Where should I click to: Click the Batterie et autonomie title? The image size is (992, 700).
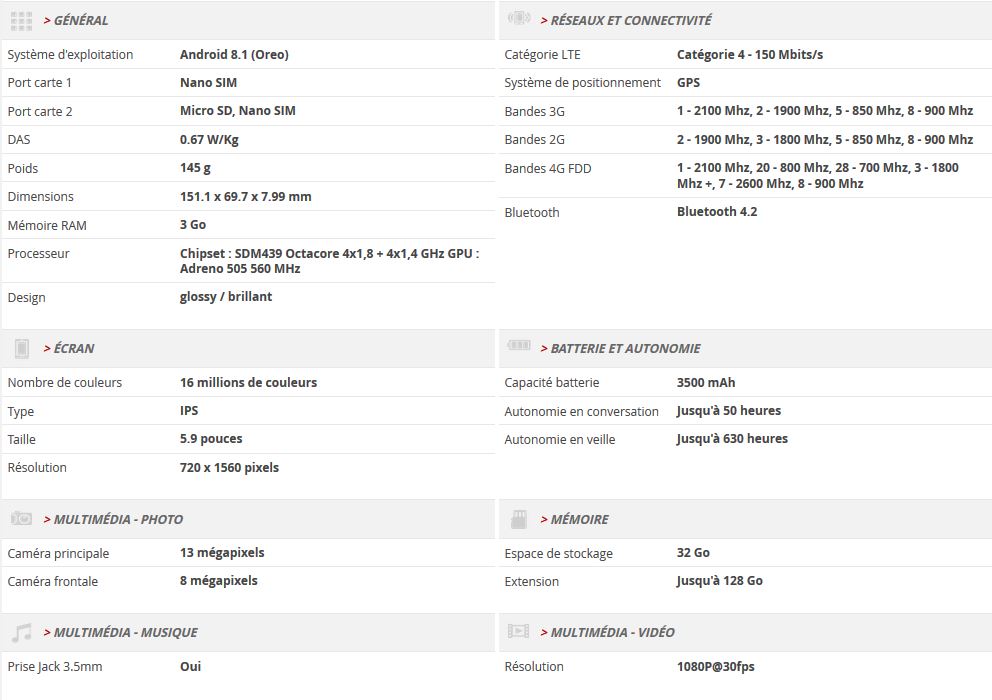coord(625,349)
